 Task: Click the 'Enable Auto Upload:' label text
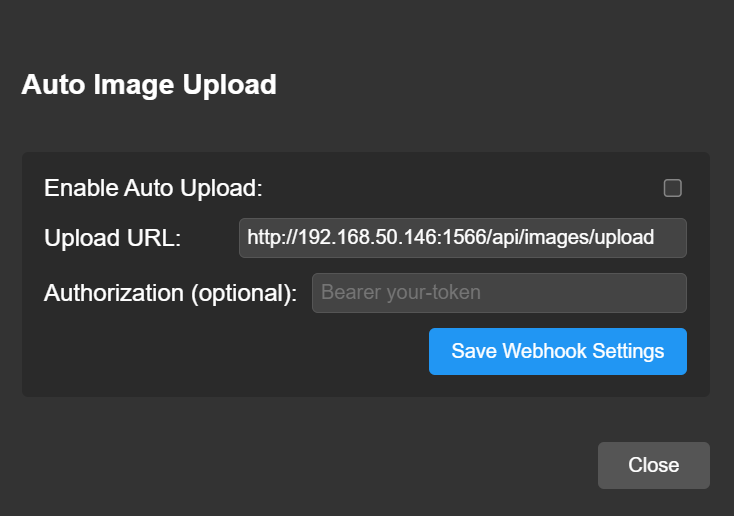[x=153, y=188]
